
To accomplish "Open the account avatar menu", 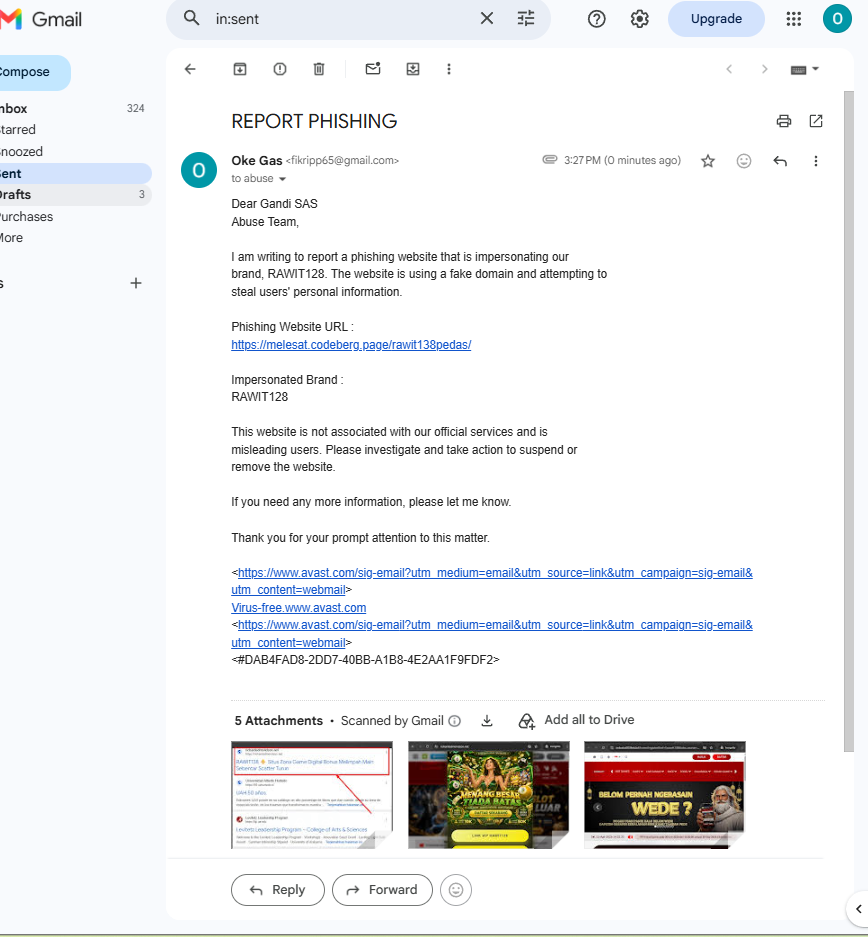I will point(837,19).
